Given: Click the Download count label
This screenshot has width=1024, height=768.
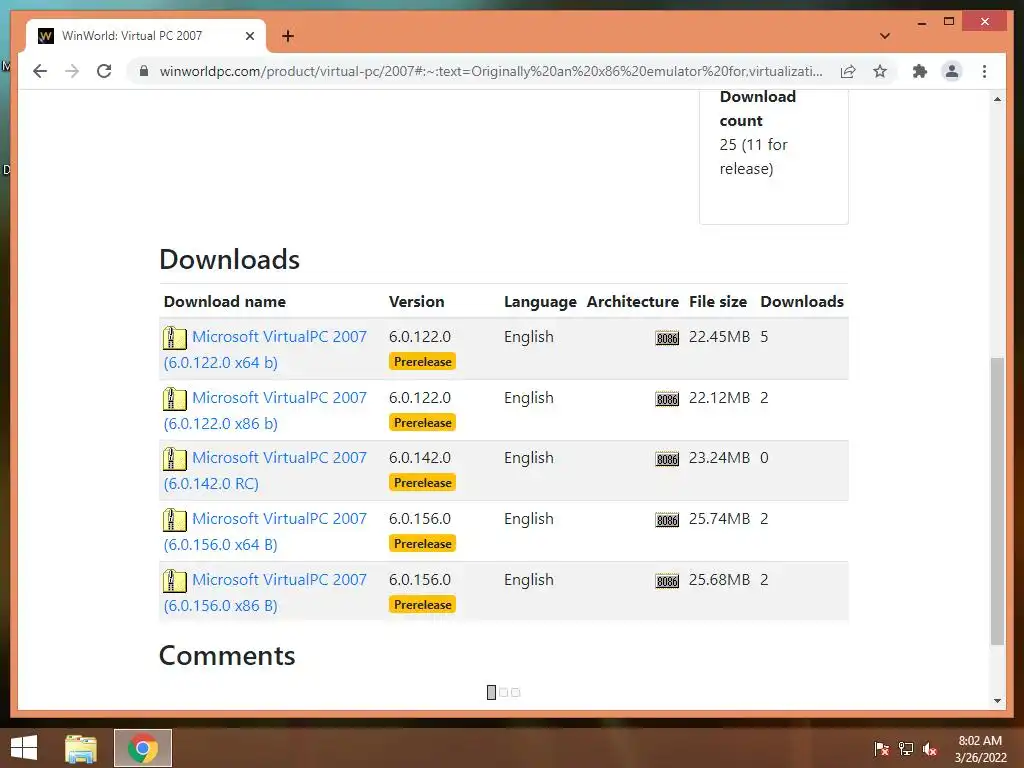Looking at the screenshot, I should click(x=758, y=108).
